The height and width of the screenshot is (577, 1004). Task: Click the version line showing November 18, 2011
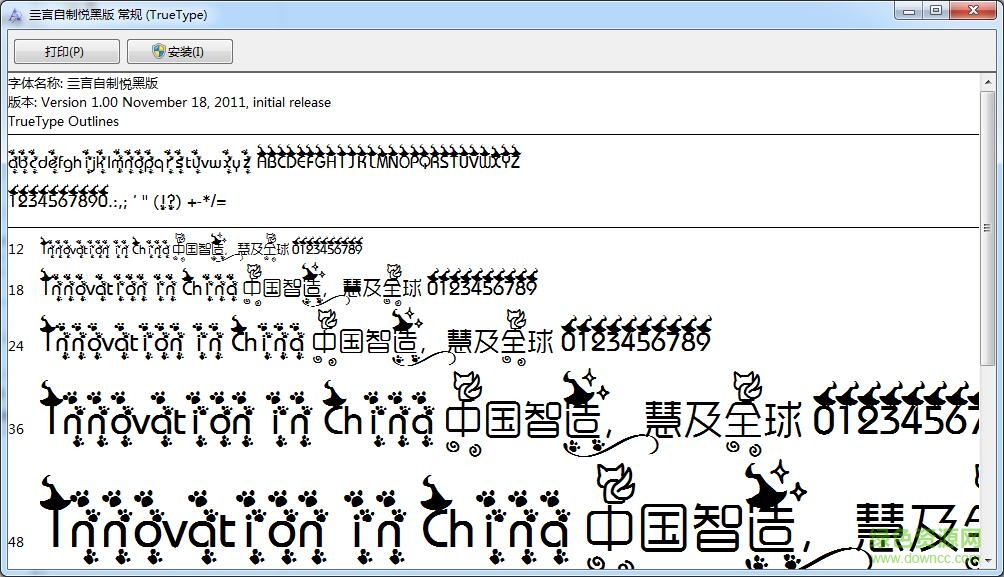(x=168, y=102)
